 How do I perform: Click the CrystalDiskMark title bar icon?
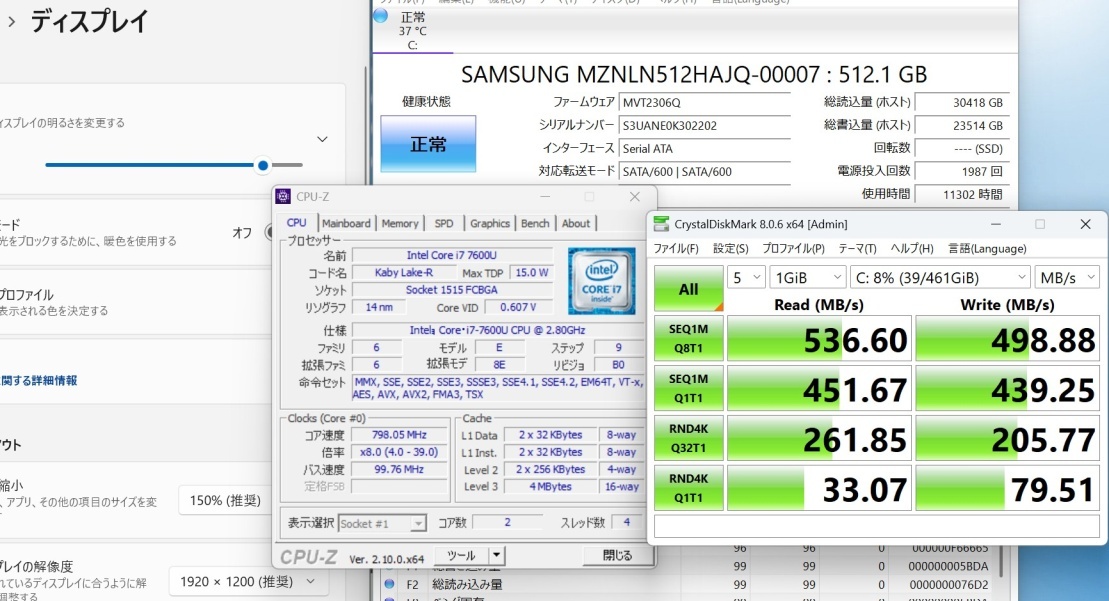pyautogui.click(x=662, y=224)
